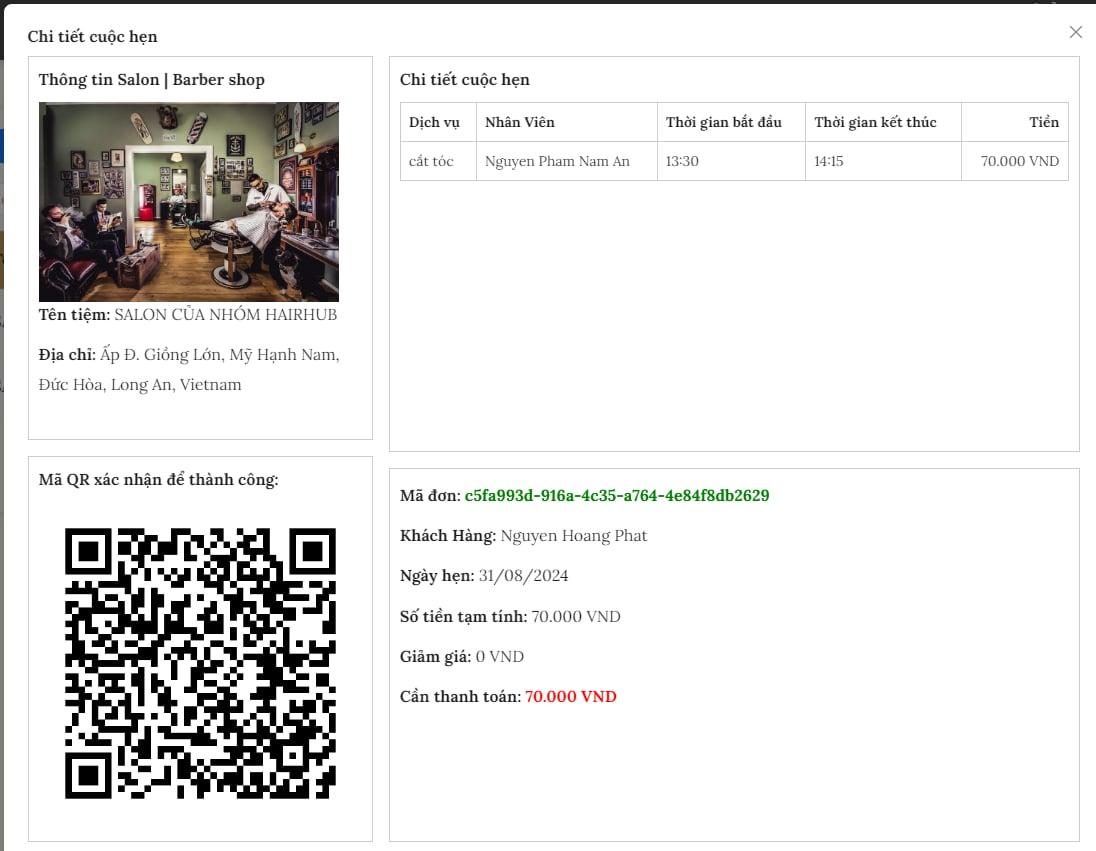Click the 'Chi tiết cuộc hẹn' dialog title
This screenshot has width=1096, height=851.
(92, 36)
